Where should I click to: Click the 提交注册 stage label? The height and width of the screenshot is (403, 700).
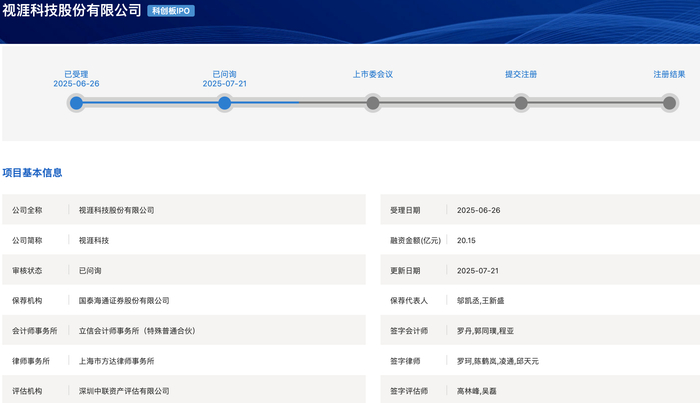pos(521,74)
